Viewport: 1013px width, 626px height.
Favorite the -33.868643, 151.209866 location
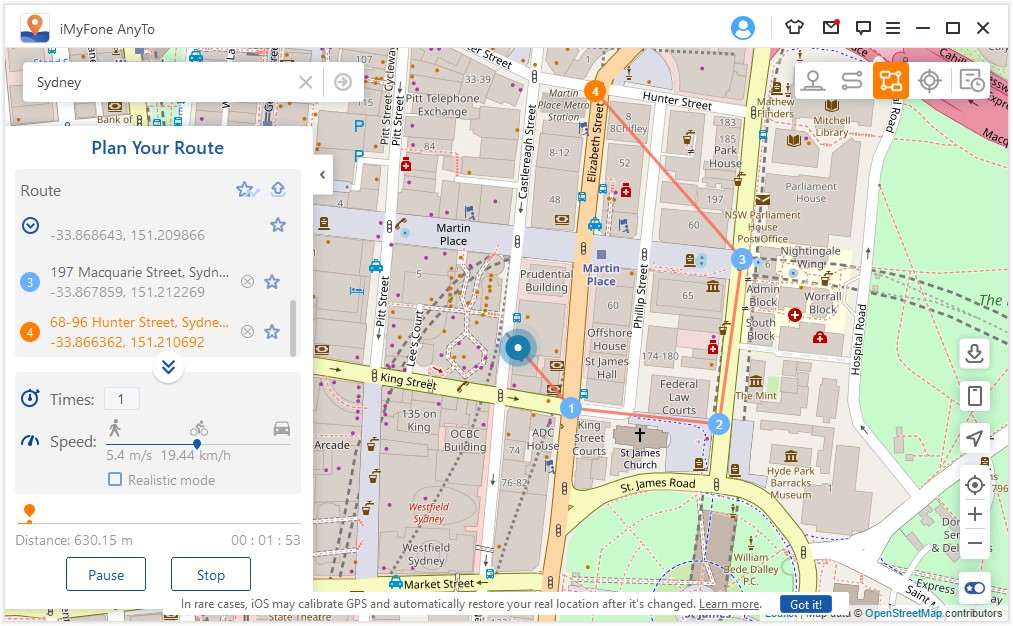tap(278, 225)
